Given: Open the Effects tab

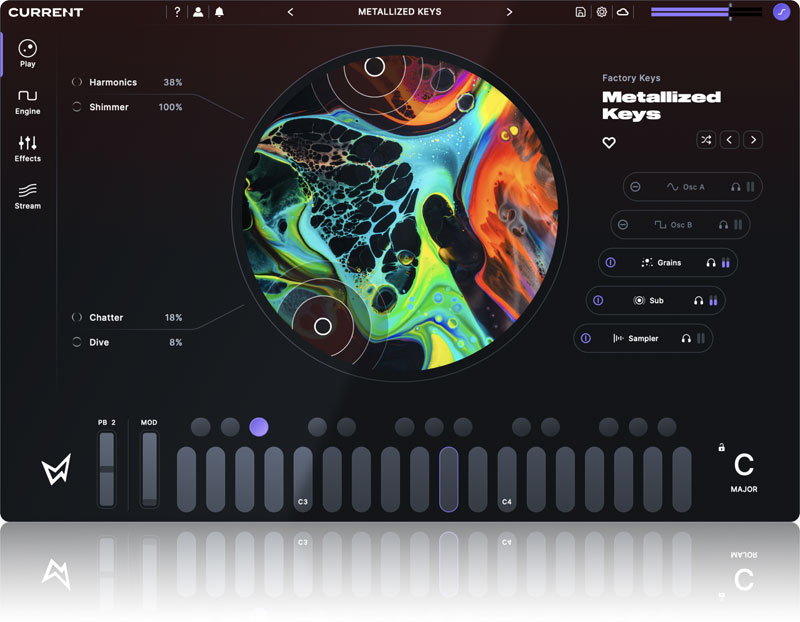Looking at the screenshot, I should click(27, 148).
